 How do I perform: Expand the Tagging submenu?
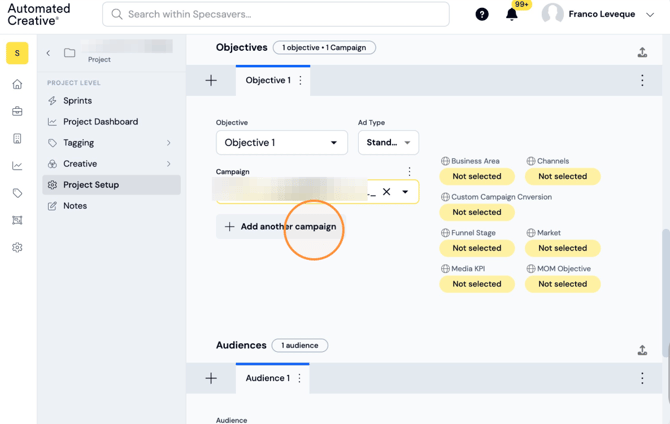tap(169, 143)
